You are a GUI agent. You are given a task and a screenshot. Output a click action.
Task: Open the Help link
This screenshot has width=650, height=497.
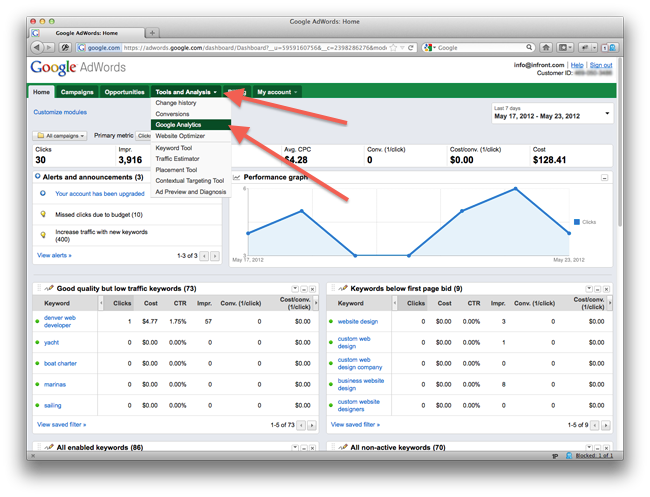pos(577,65)
